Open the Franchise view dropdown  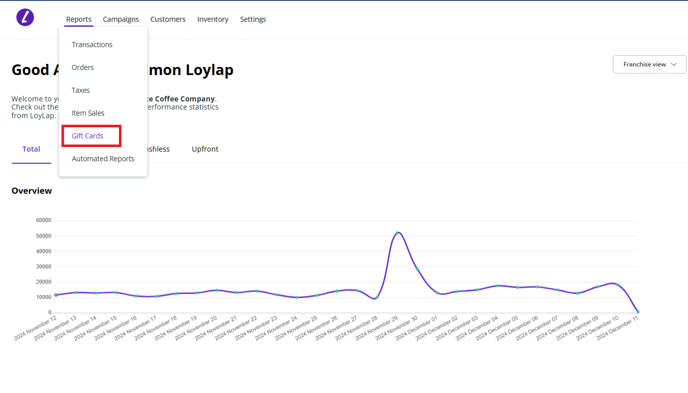(649, 64)
